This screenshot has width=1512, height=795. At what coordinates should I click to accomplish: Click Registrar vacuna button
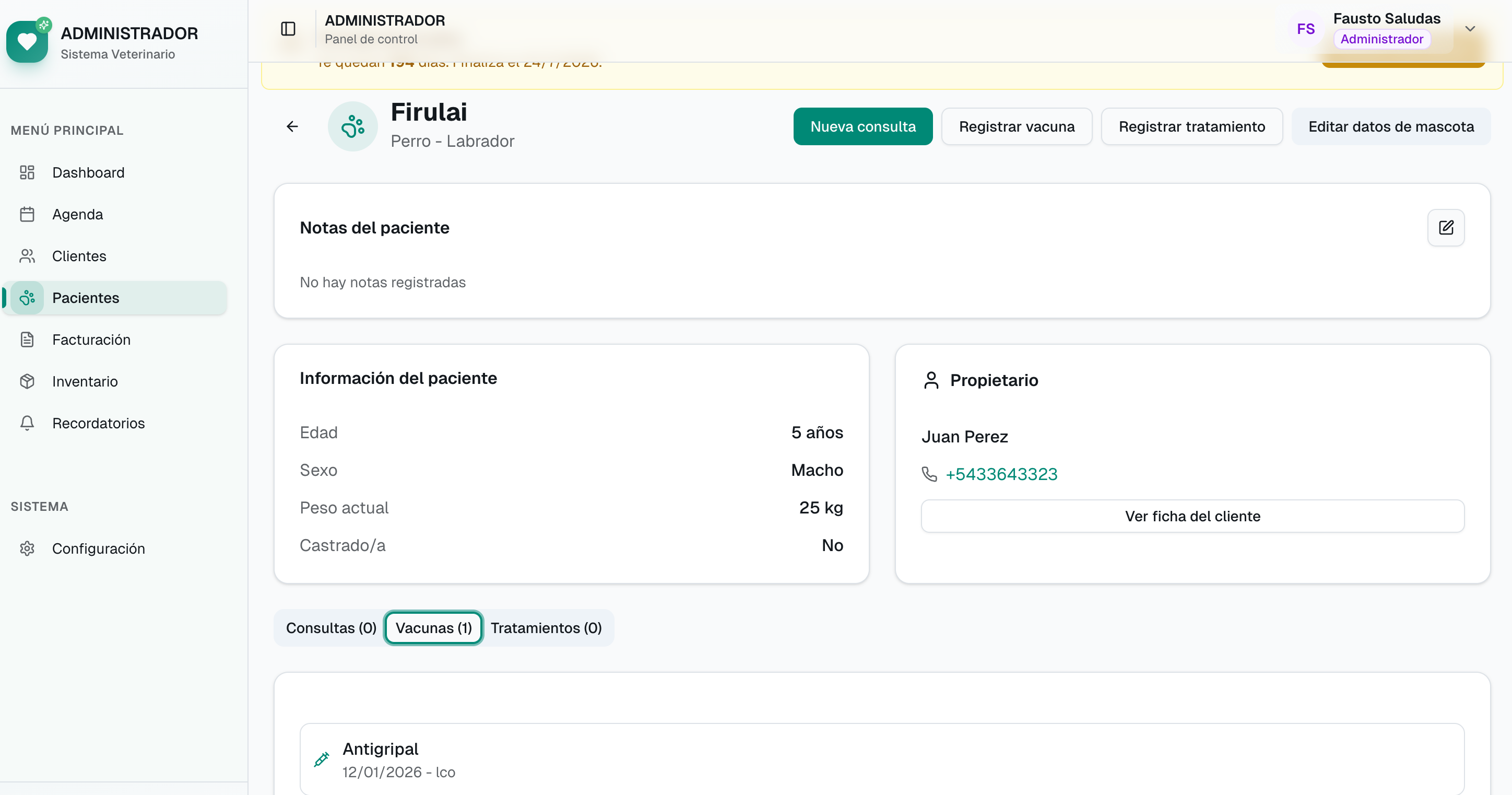[x=1016, y=126]
